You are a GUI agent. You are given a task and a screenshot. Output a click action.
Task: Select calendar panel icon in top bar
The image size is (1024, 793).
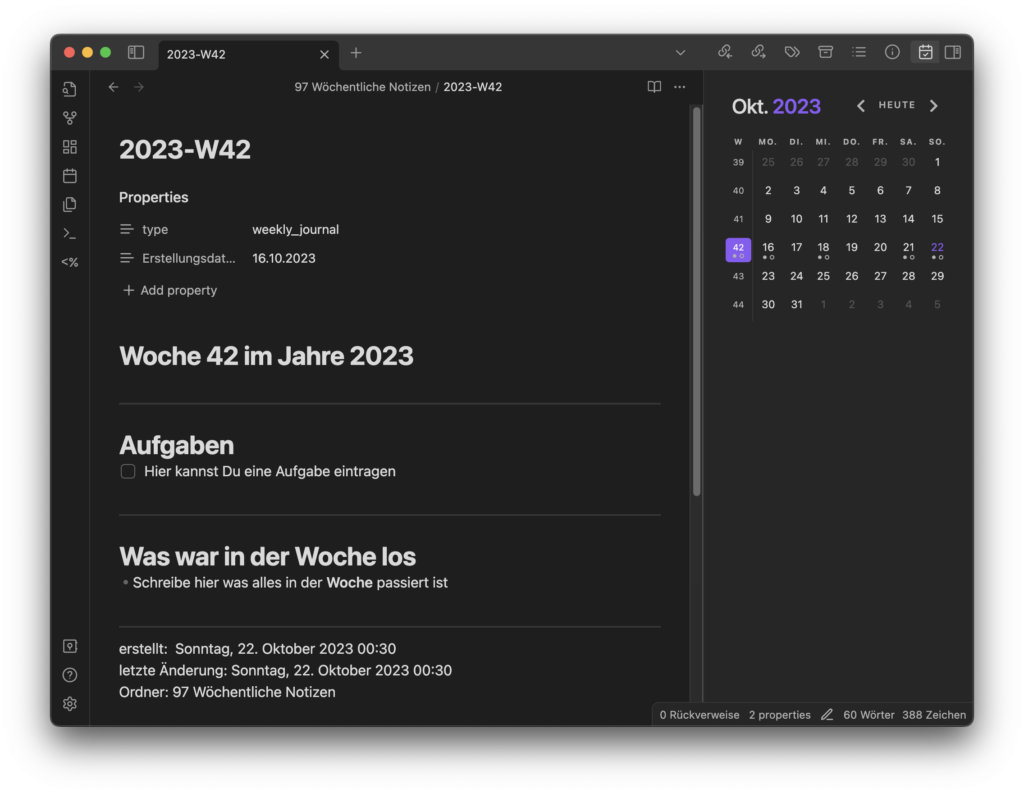point(925,52)
